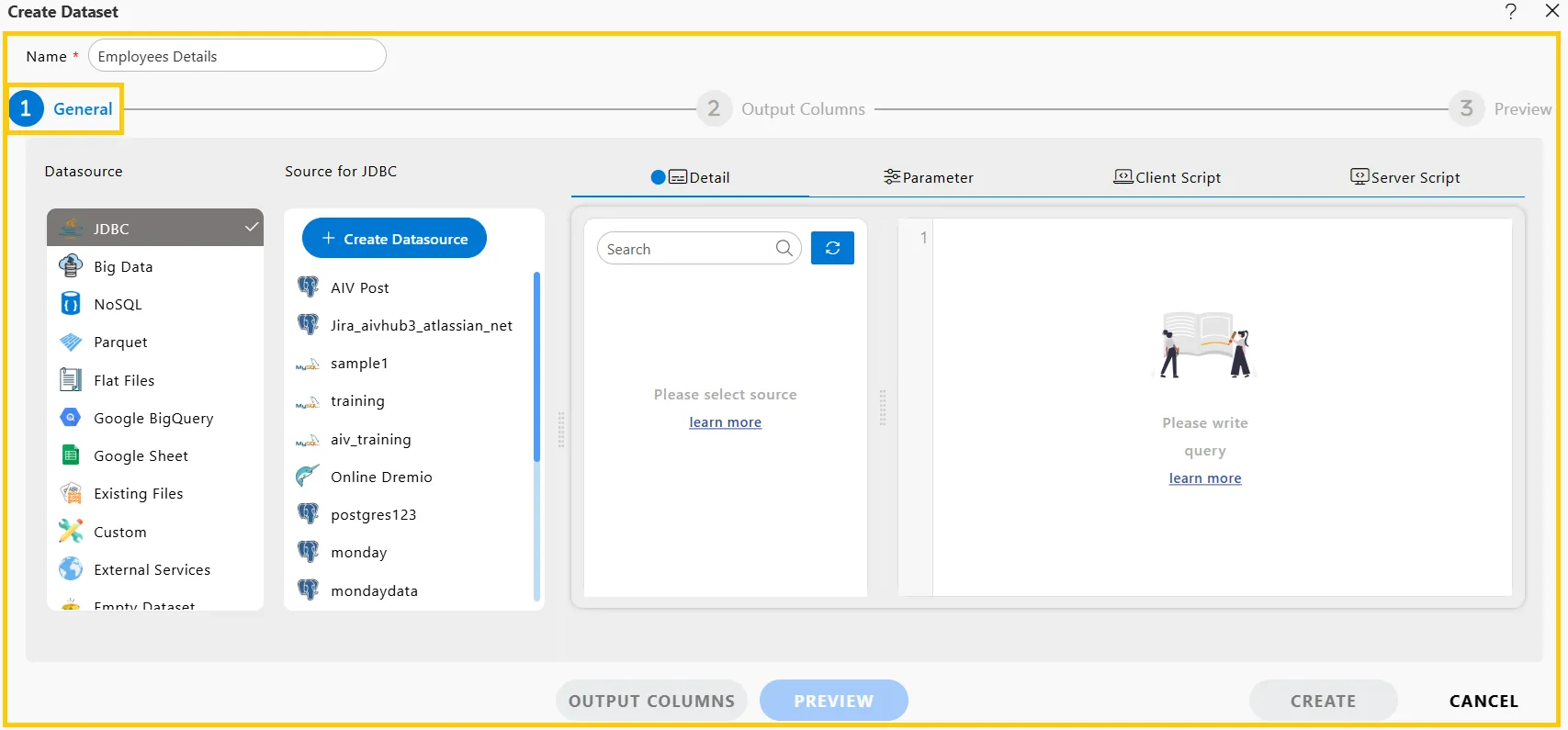Select the JDBC datasource icon
1568x730 pixels.
coord(71,228)
